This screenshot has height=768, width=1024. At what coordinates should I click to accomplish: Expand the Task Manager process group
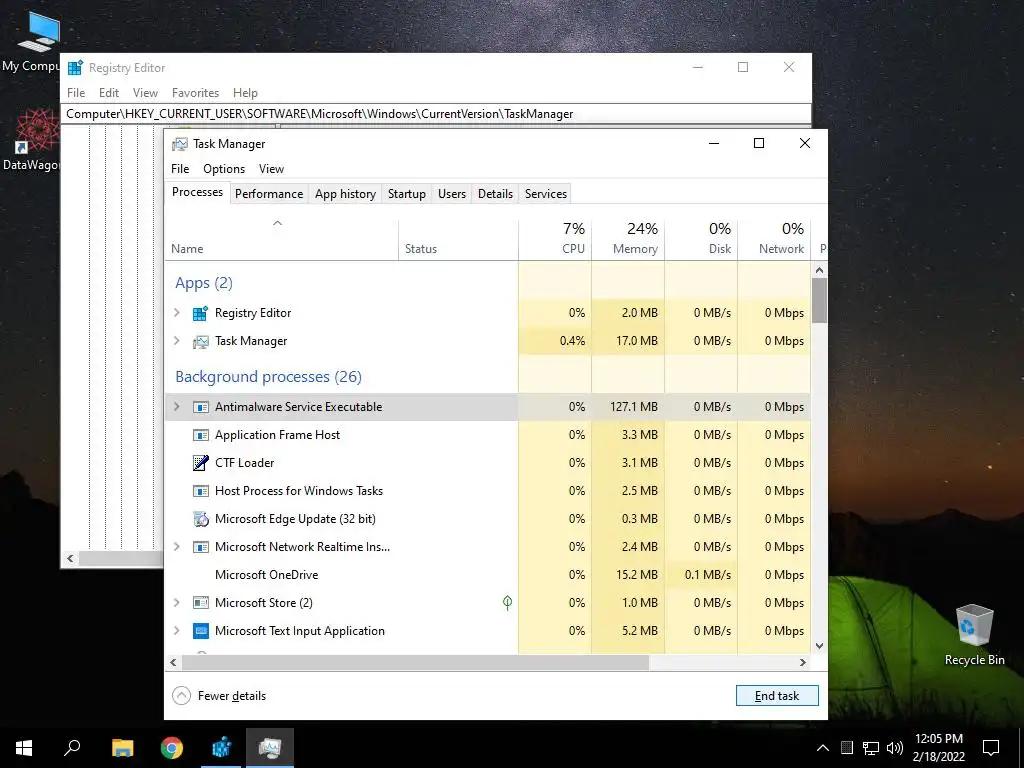(x=176, y=341)
